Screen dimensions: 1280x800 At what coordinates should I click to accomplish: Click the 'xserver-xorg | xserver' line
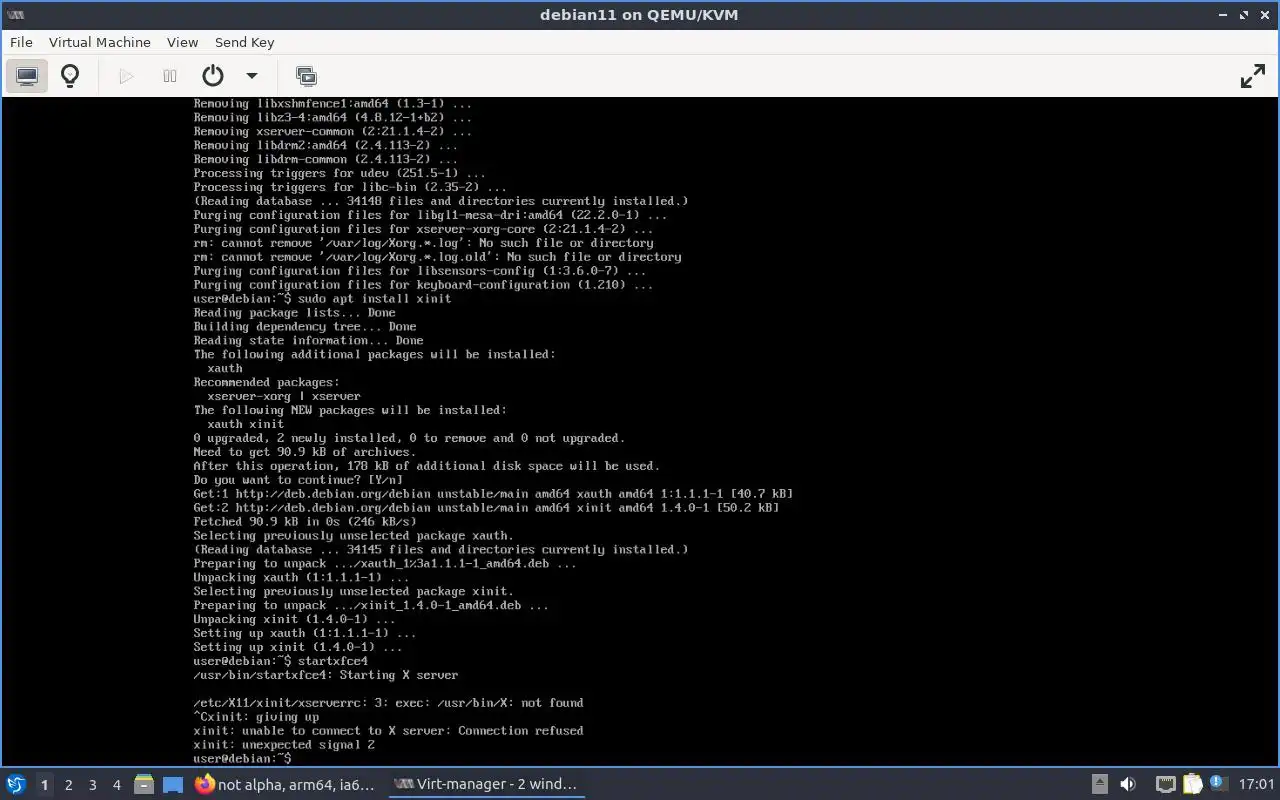(284, 396)
